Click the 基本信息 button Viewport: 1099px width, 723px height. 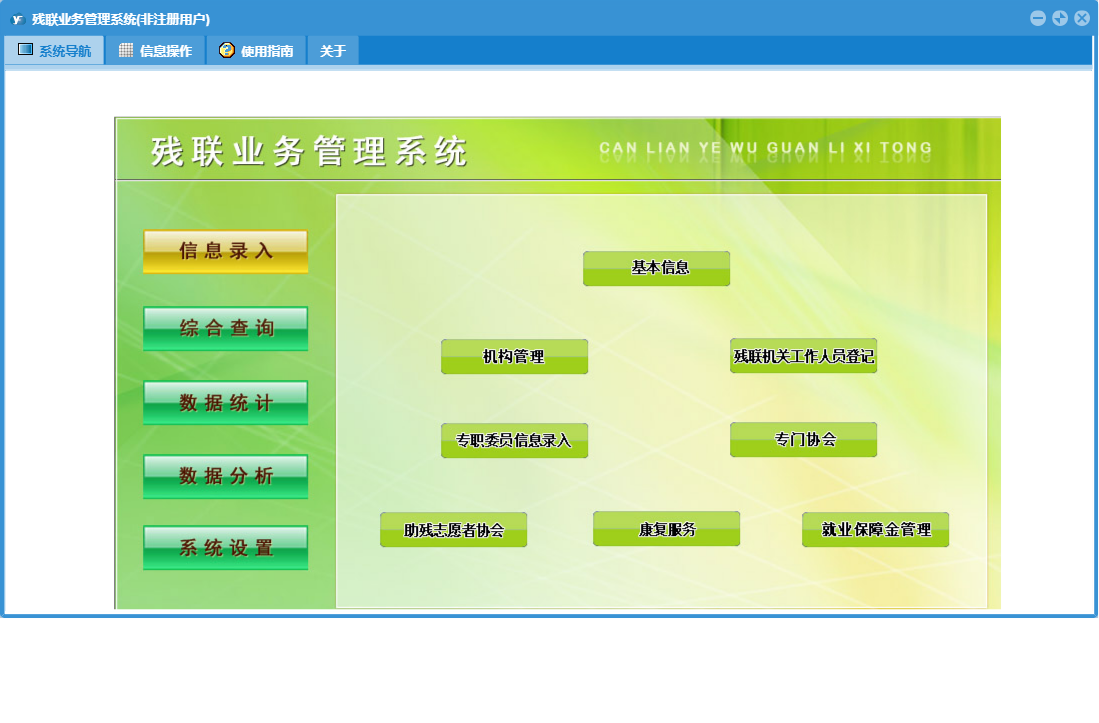click(657, 268)
